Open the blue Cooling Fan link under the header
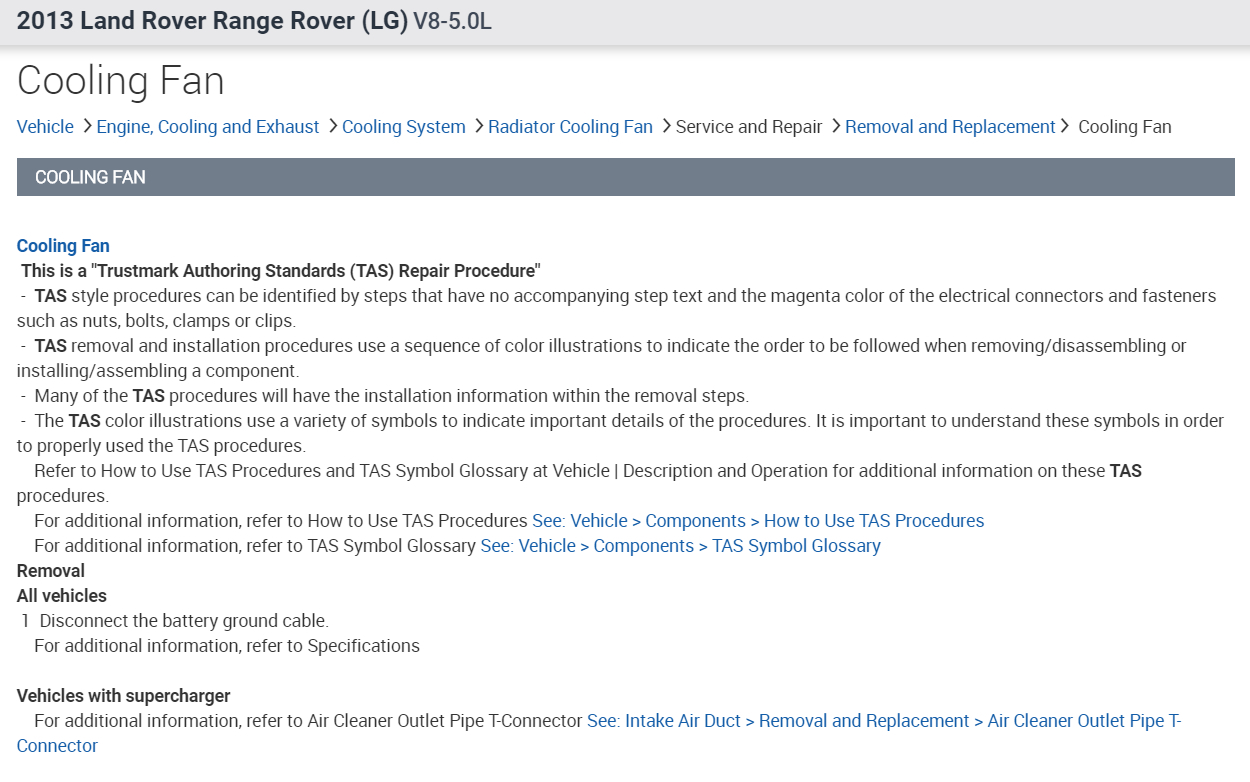 (63, 246)
